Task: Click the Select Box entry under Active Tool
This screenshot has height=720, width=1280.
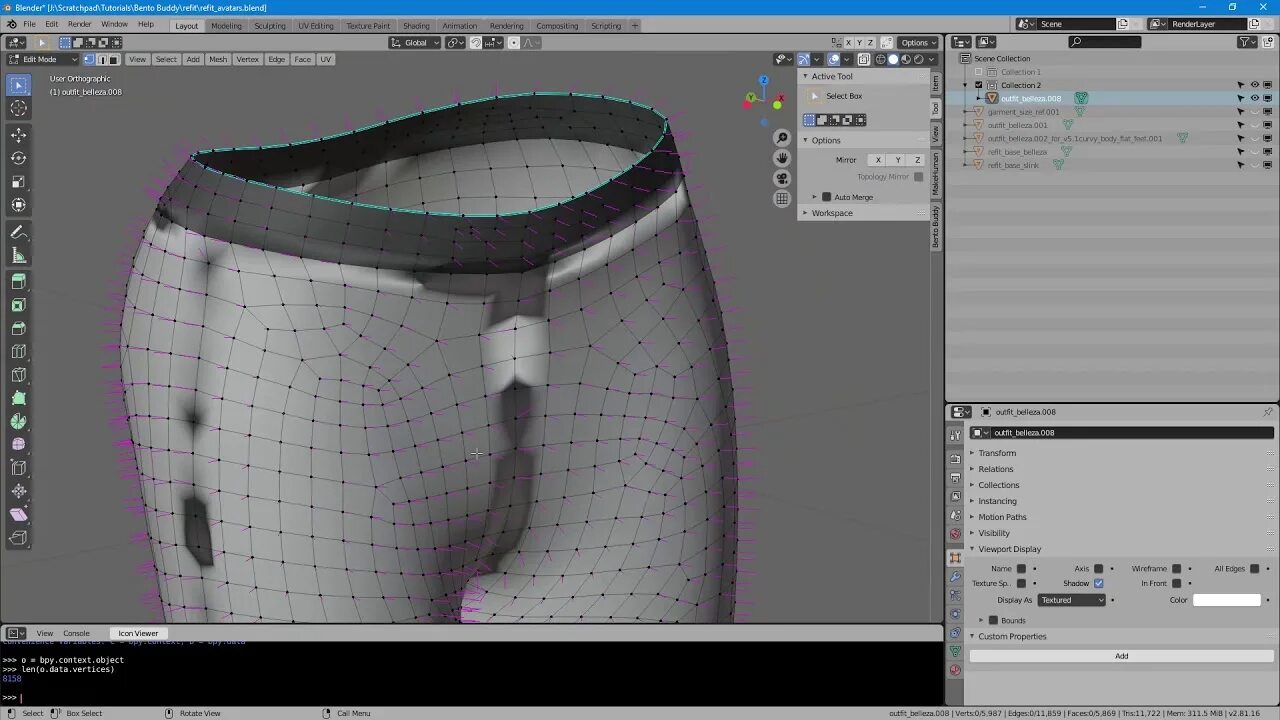Action: (x=843, y=97)
